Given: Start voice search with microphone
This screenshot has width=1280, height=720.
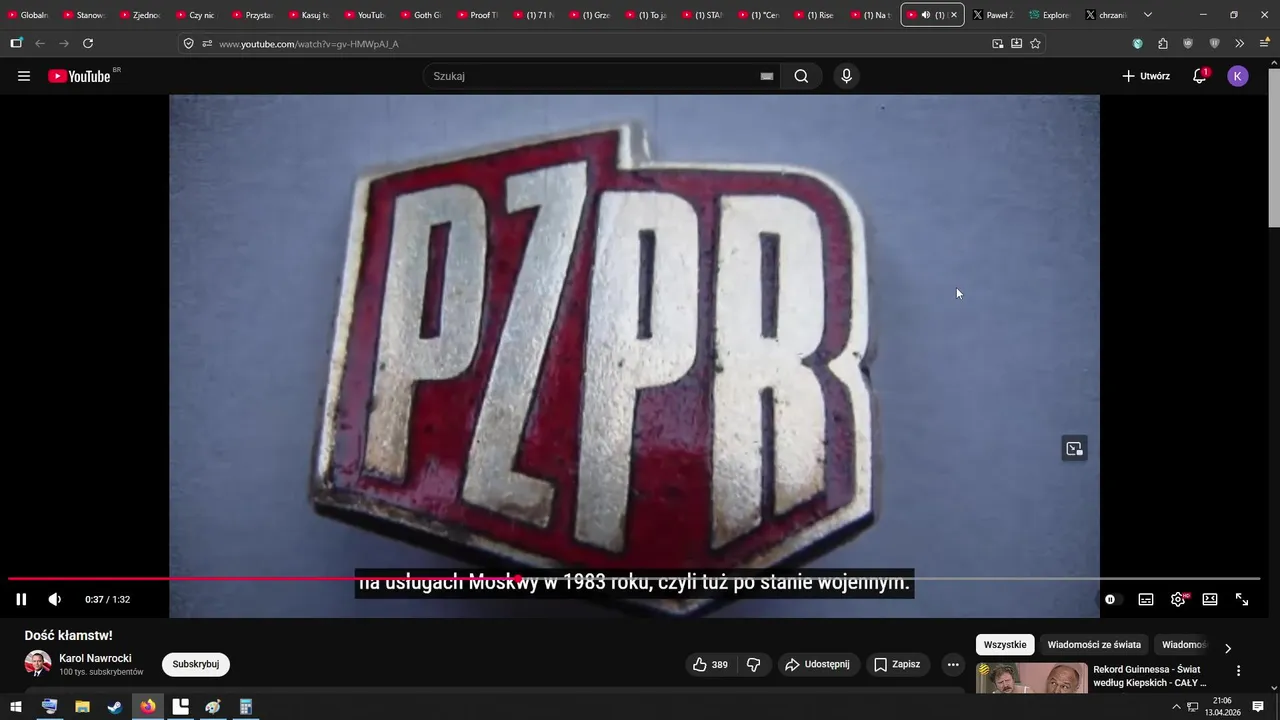Looking at the screenshot, I should [847, 76].
